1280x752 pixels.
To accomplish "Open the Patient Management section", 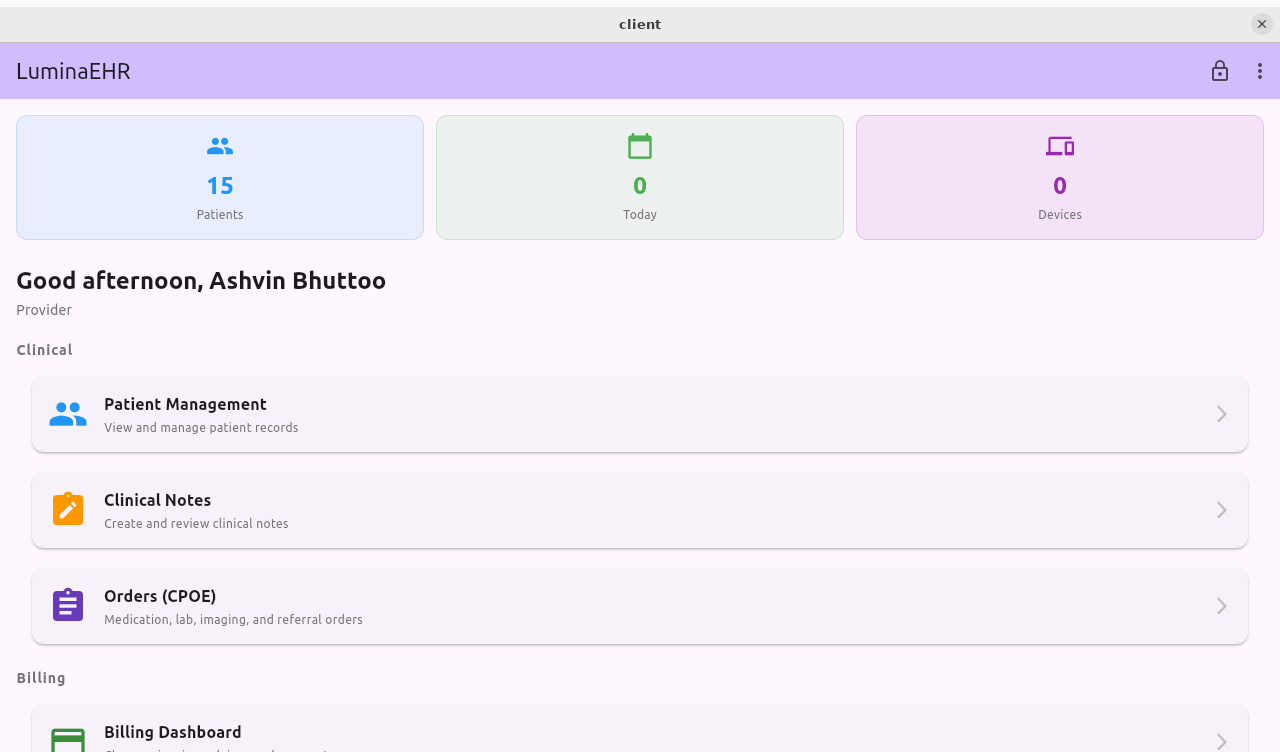I will 640,414.
